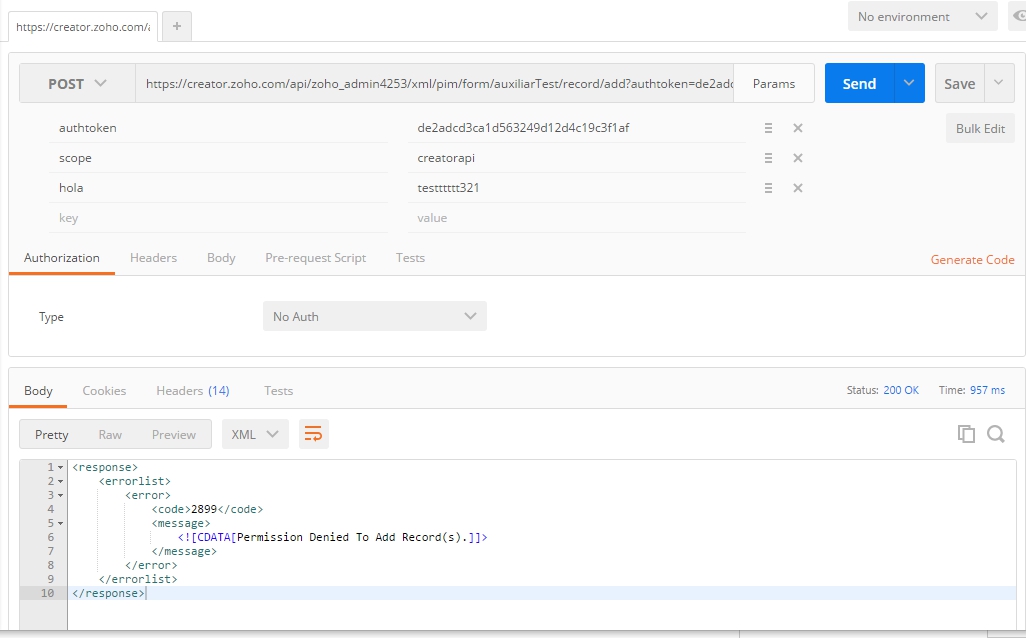Toggle line wrap icon in response

pyautogui.click(x=313, y=434)
